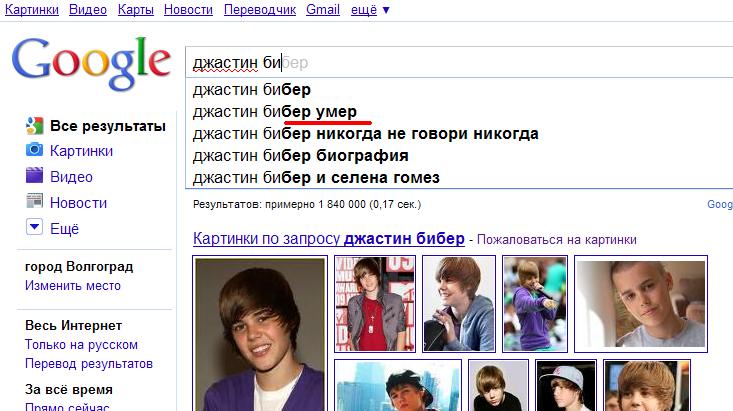Click the film clapper icon beside Видео
Image resolution: width=733 pixels, height=411 pixels.
pyautogui.click(x=34, y=176)
